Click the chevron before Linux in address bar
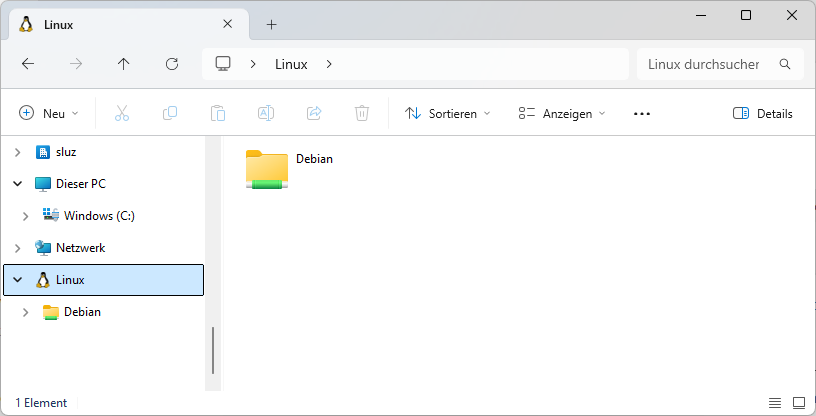 click(x=253, y=65)
